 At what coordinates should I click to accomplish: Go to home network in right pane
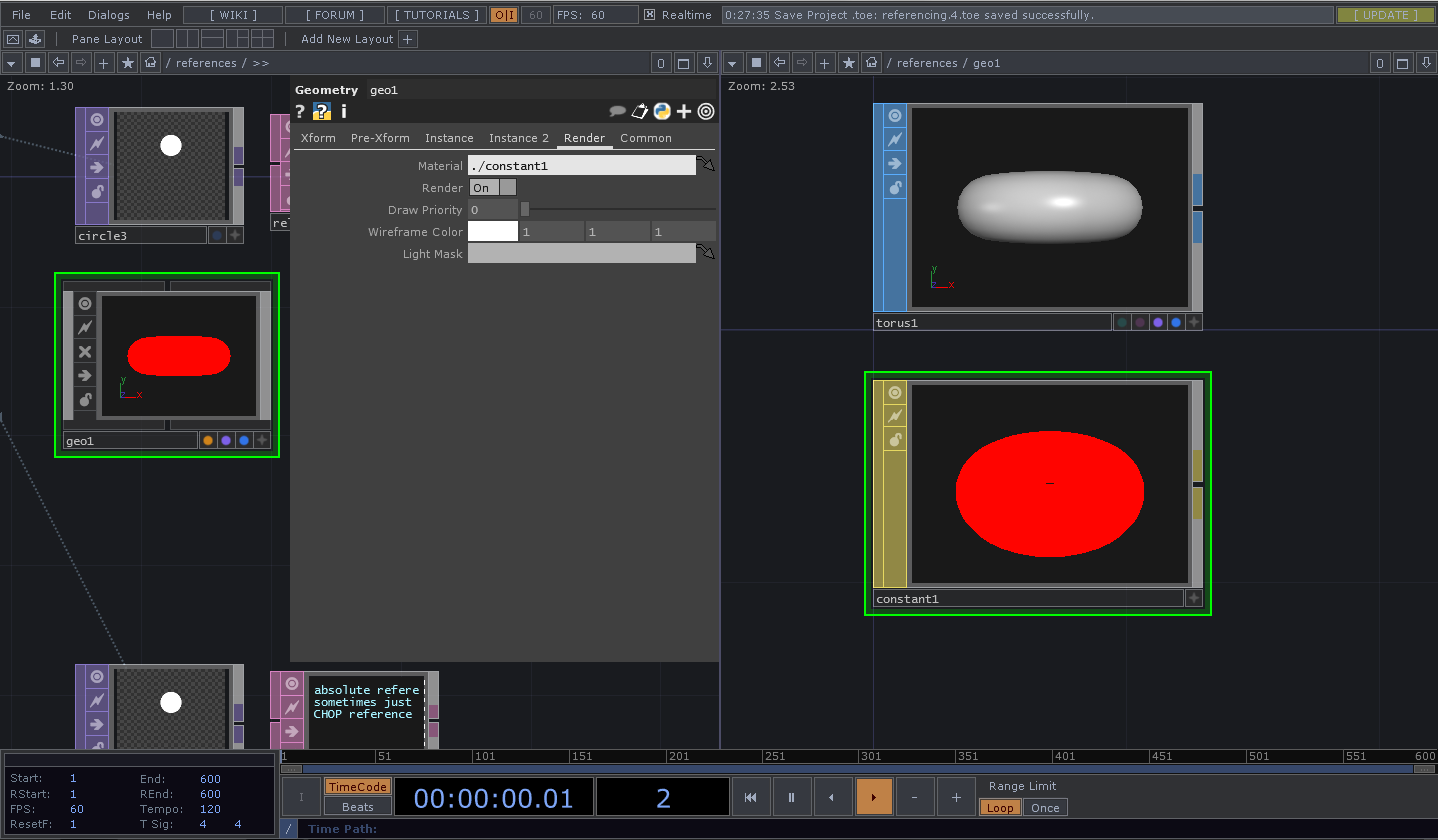click(x=872, y=63)
